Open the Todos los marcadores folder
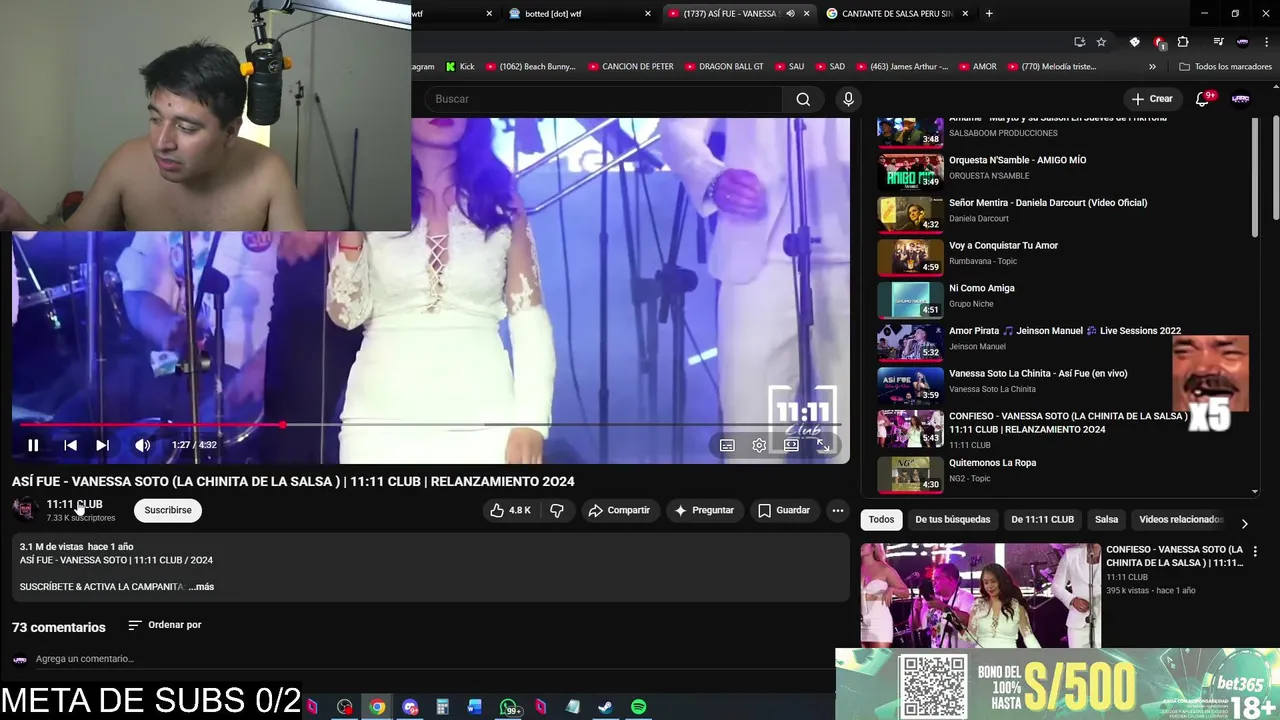 pos(1225,67)
